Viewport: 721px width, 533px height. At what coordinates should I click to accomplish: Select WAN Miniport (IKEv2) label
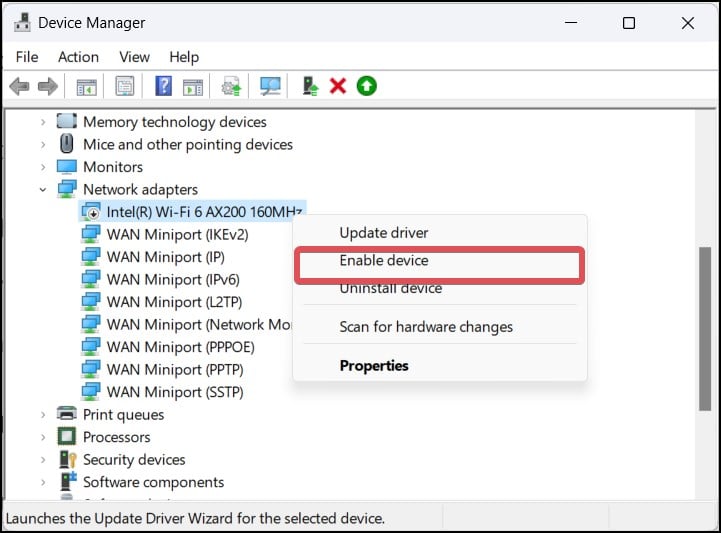point(177,235)
